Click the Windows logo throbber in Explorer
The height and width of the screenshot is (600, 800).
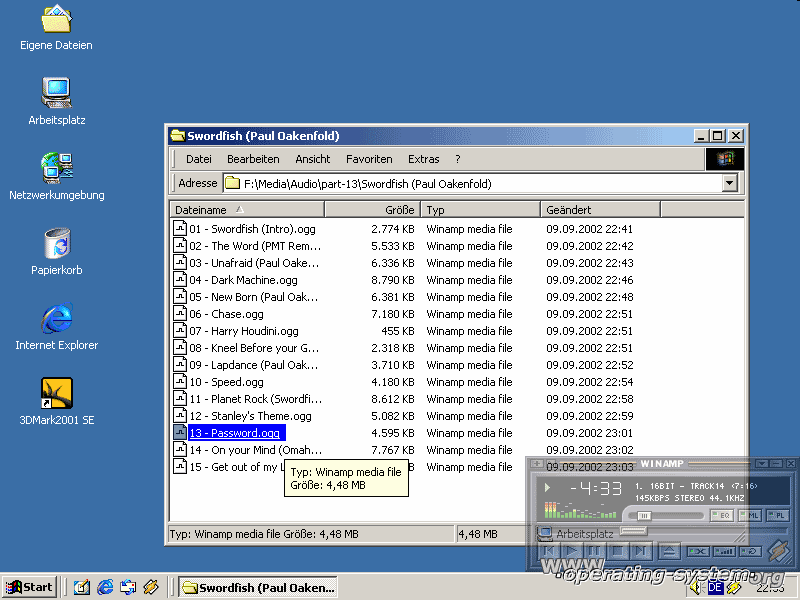point(724,159)
